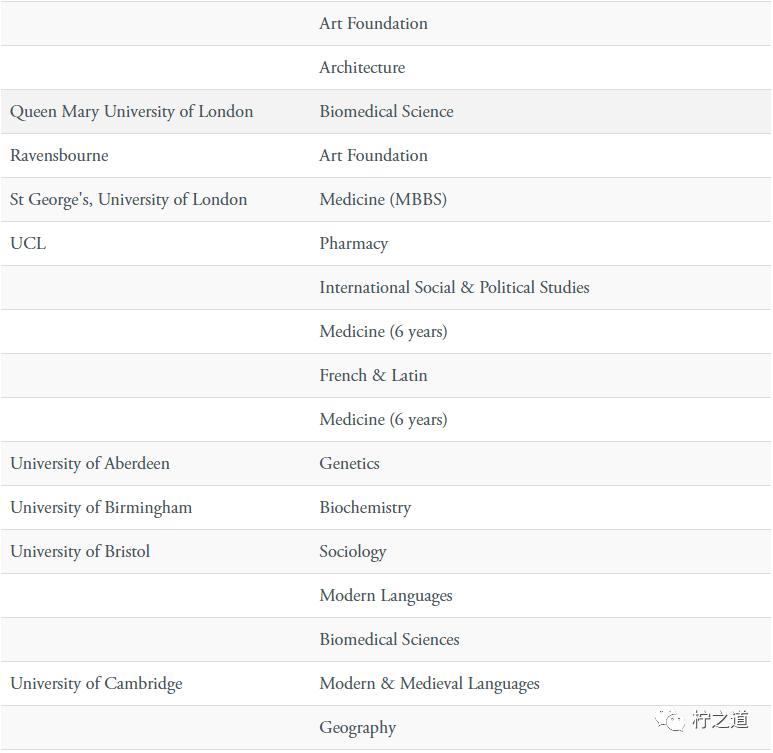Select the University of Birmingham entry
This screenshot has height=753, width=773.
point(101,507)
